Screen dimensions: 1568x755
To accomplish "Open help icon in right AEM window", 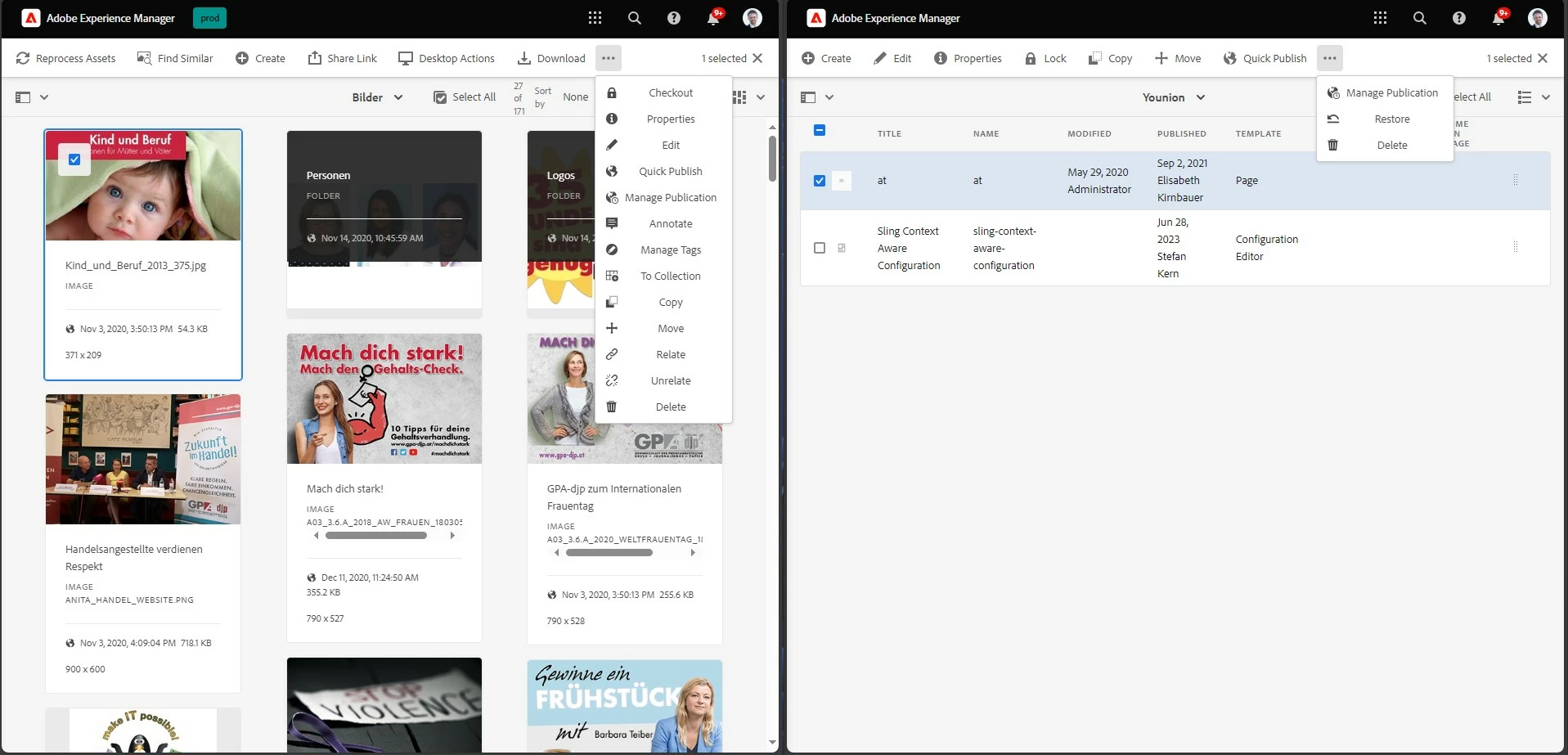I will [x=1458, y=18].
